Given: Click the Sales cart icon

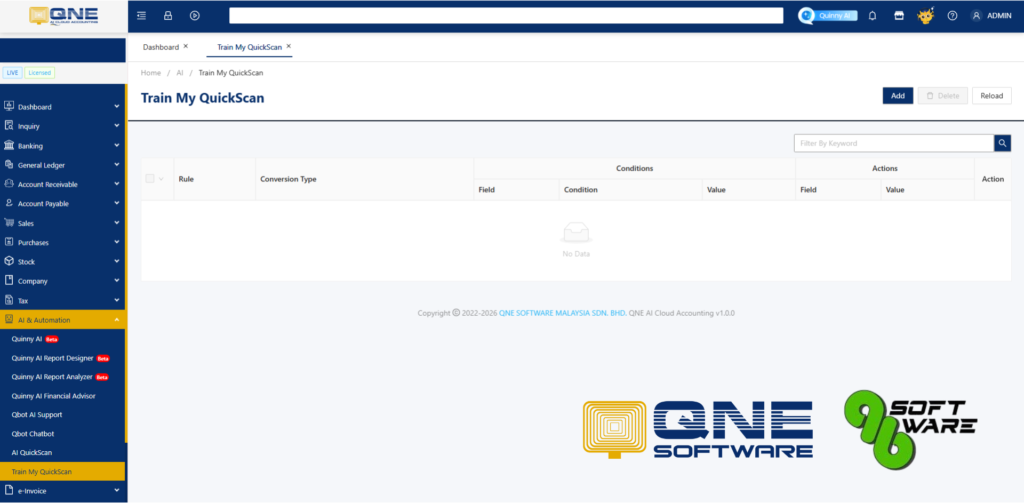Looking at the screenshot, I should [x=9, y=222].
